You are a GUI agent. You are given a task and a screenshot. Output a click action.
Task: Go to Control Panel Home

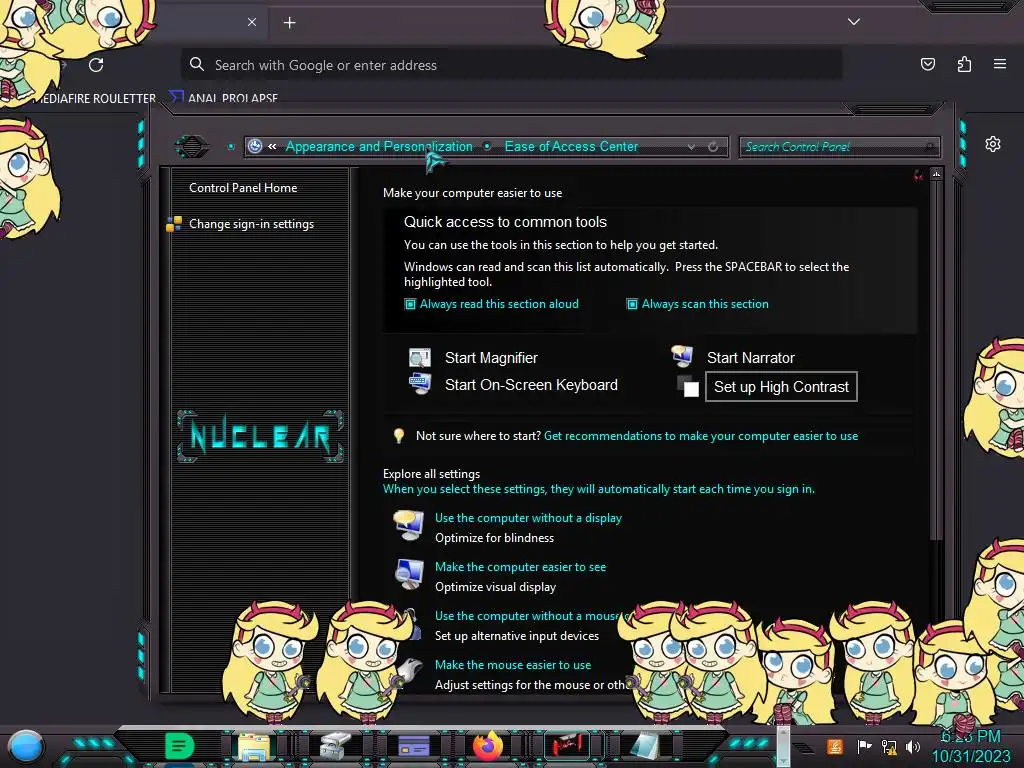pyautogui.click(x=243, y=188)
